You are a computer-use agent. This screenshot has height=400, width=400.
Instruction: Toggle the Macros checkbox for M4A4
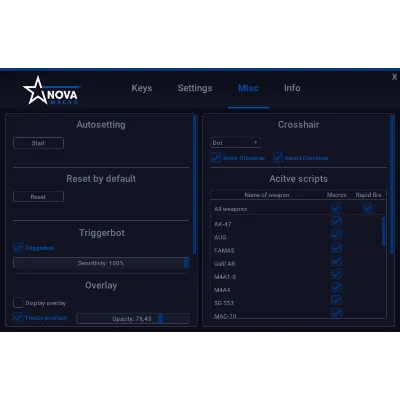[336, 287]
